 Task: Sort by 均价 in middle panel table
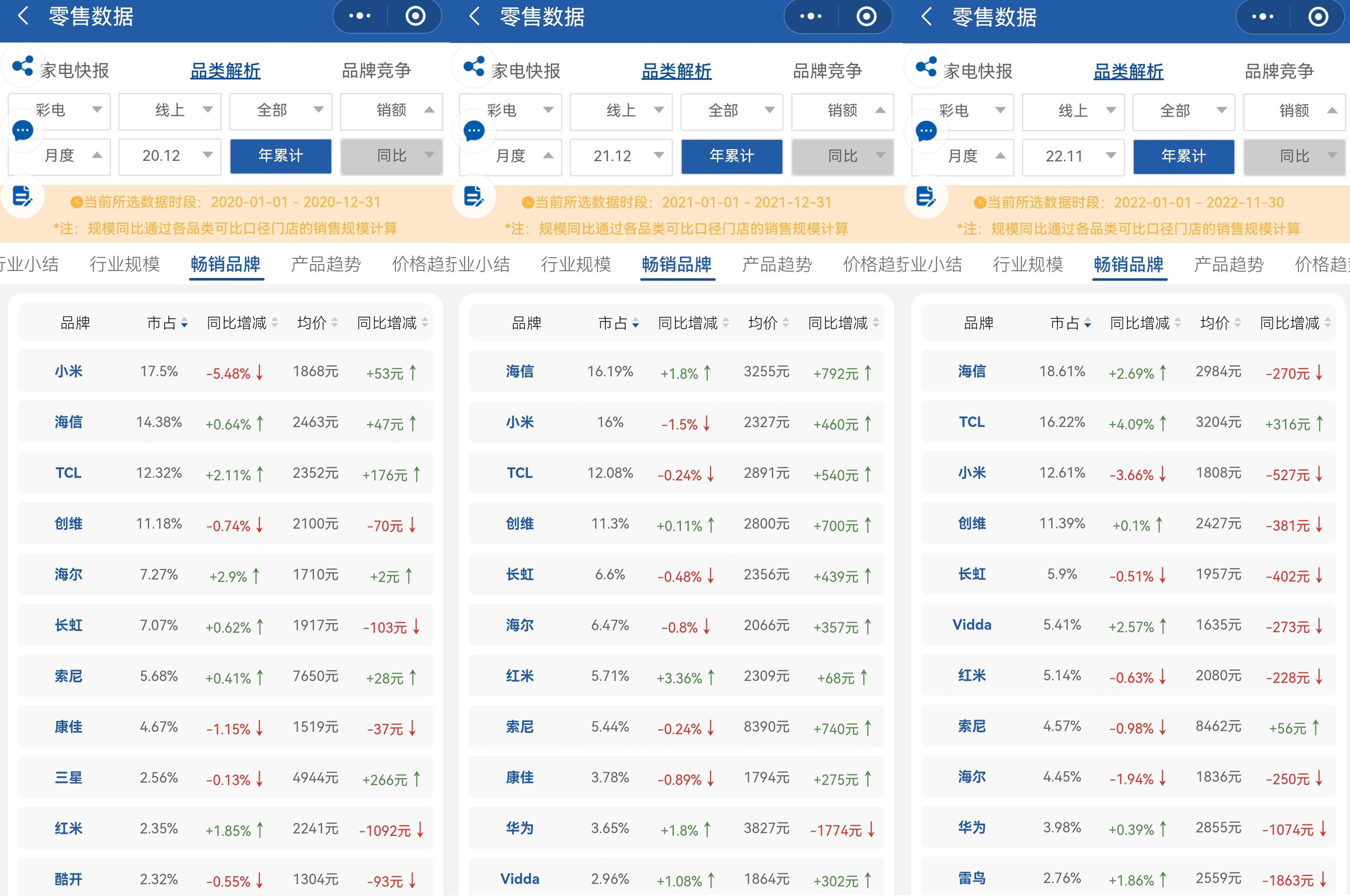[x=769, y=323]
